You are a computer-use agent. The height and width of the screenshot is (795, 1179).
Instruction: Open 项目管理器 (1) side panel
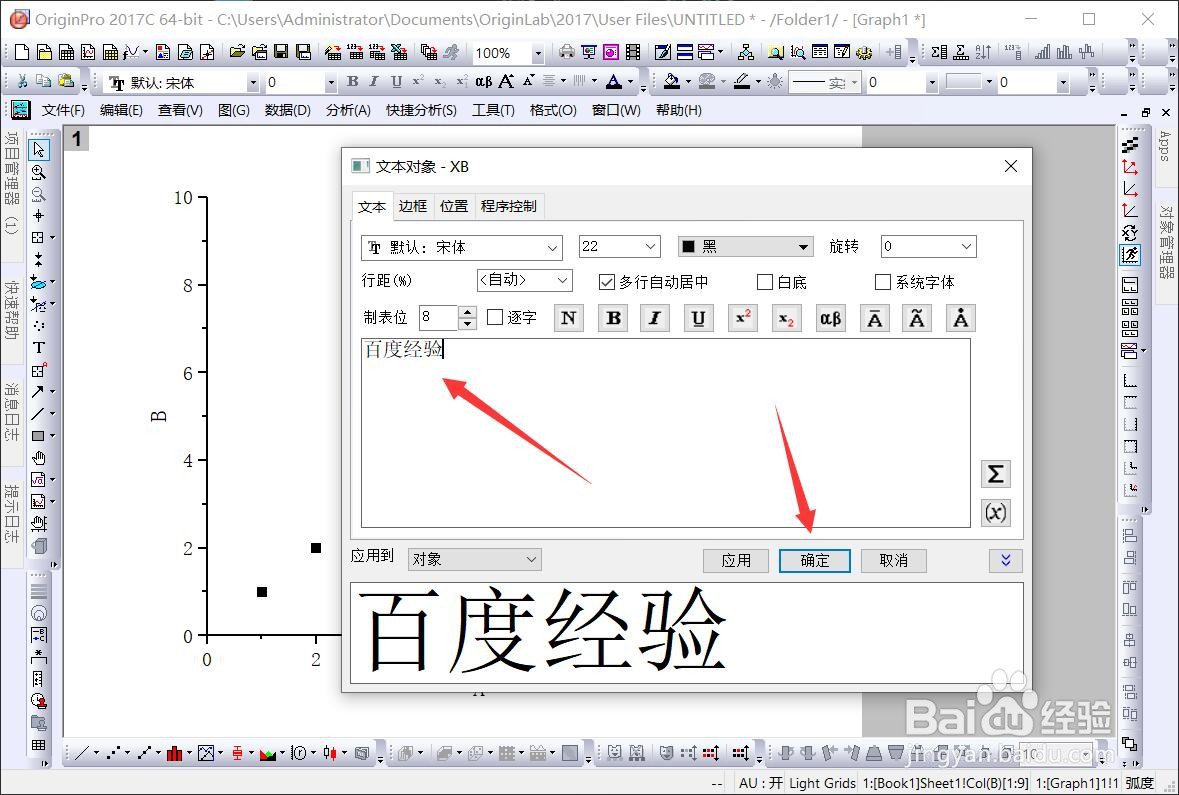click(11, 183)
